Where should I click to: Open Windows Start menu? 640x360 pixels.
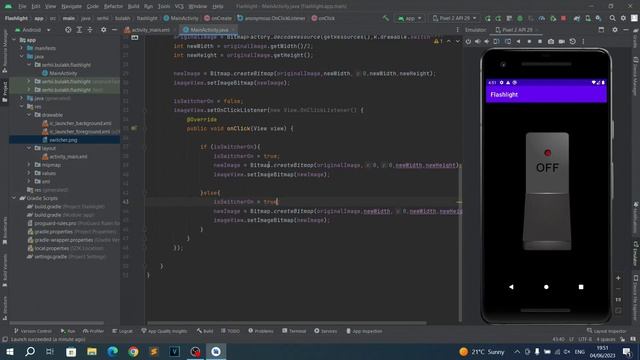click(10, 351)
